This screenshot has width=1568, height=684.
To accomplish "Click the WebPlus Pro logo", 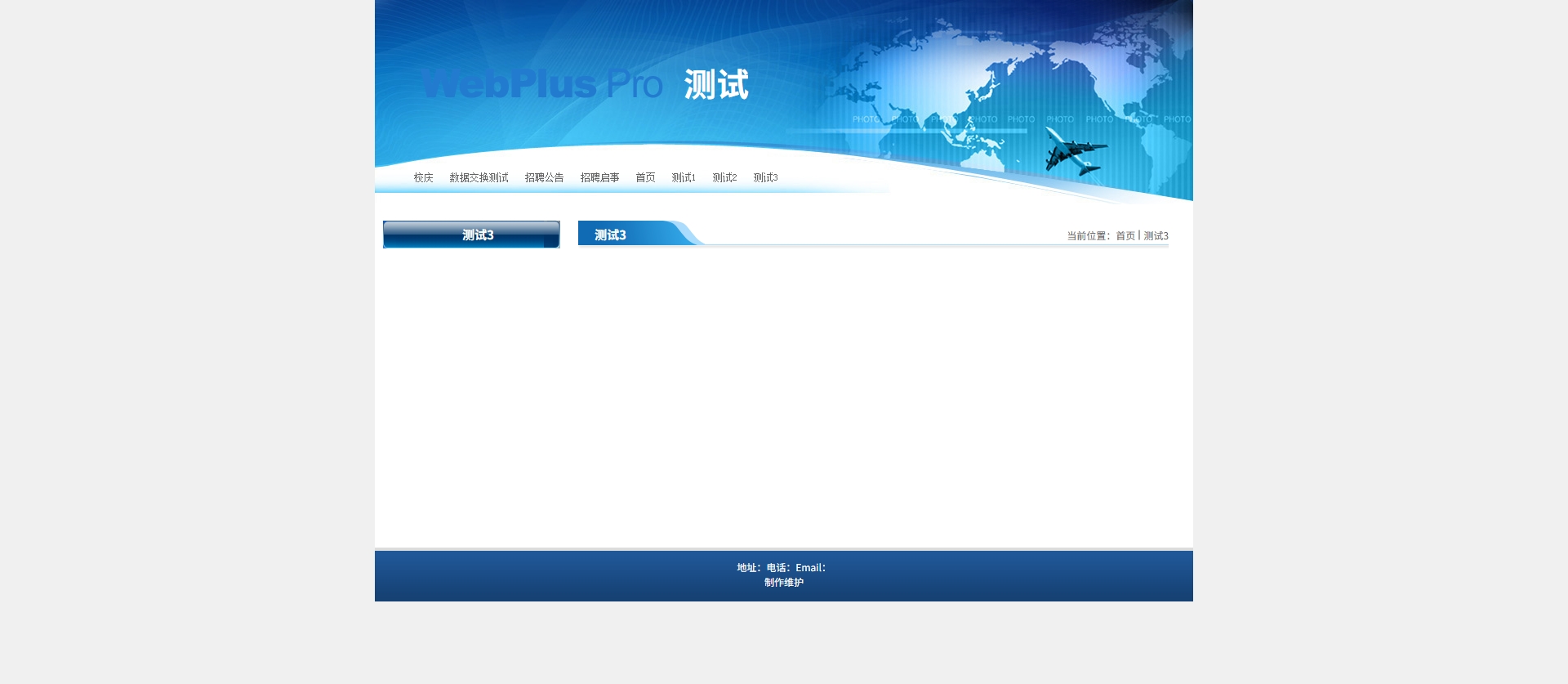I will 541,84.
